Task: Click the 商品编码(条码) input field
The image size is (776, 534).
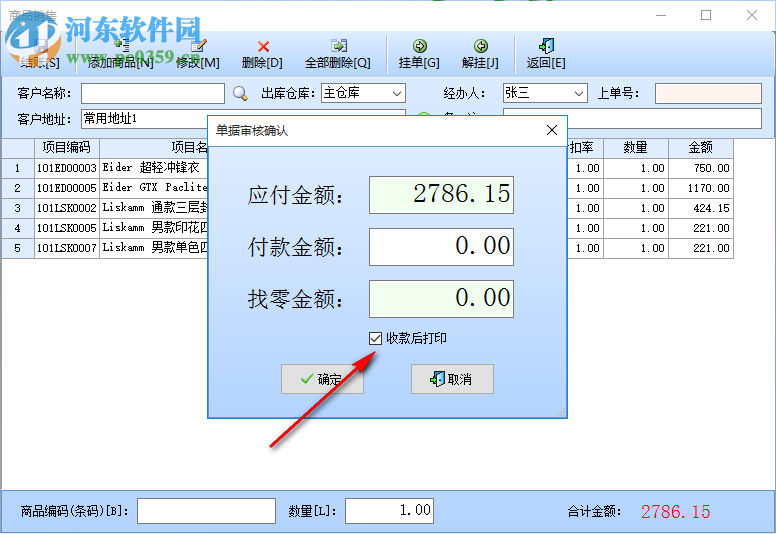Action: pos(206,511)
